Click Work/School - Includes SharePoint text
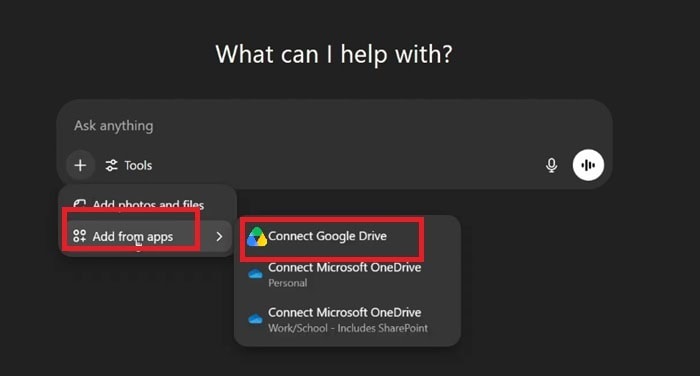 (x=348, y=328)
